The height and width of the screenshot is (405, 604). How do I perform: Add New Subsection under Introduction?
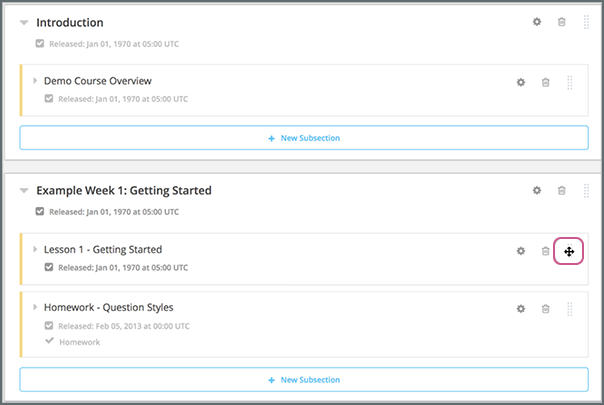coord(304,138)
